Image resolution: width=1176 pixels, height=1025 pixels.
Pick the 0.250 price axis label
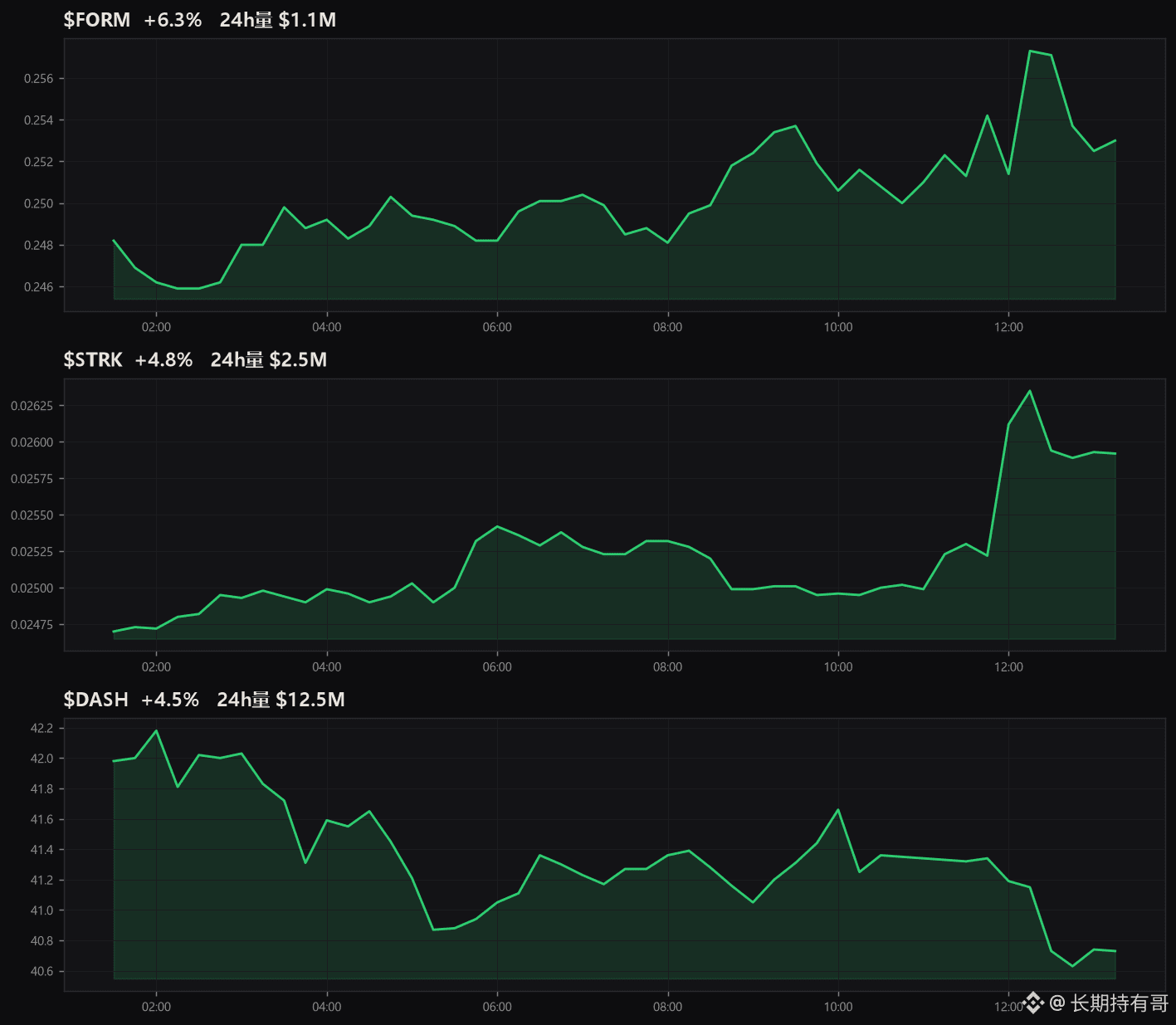[x=38, y=203]
